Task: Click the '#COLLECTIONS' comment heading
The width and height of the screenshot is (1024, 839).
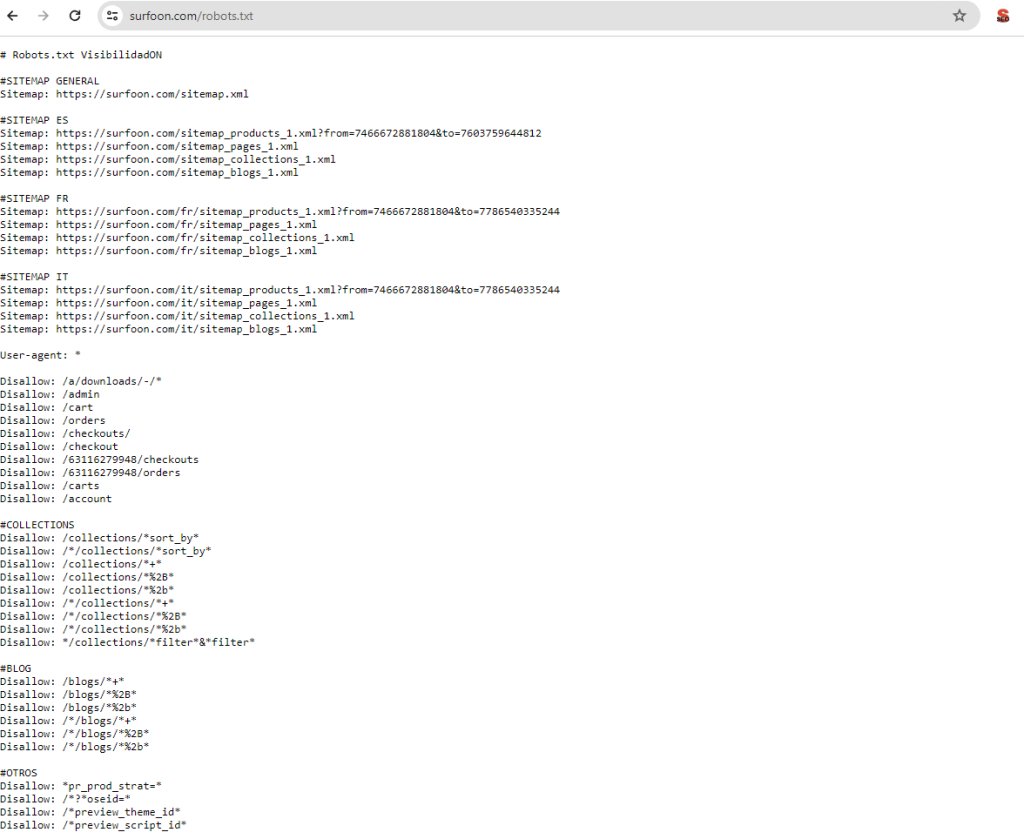Action: [x=37, y=525]
